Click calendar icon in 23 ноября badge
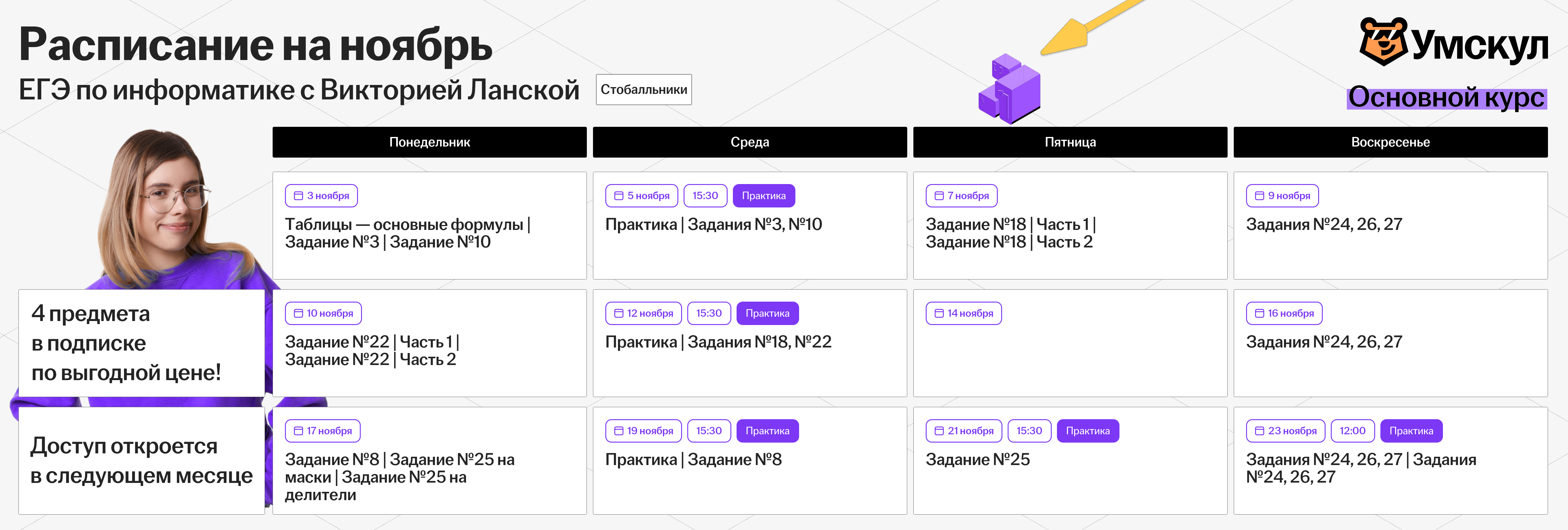1568x530 pixels. tap(1259, 431)
